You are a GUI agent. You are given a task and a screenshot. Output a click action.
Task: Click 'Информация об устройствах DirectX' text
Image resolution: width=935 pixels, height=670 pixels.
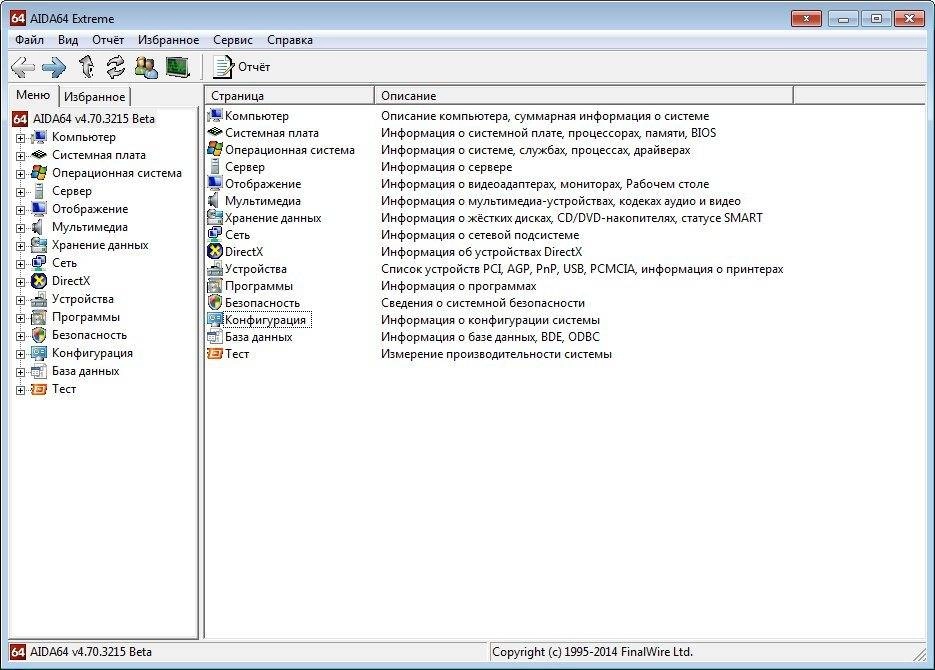tap(482, 252)
